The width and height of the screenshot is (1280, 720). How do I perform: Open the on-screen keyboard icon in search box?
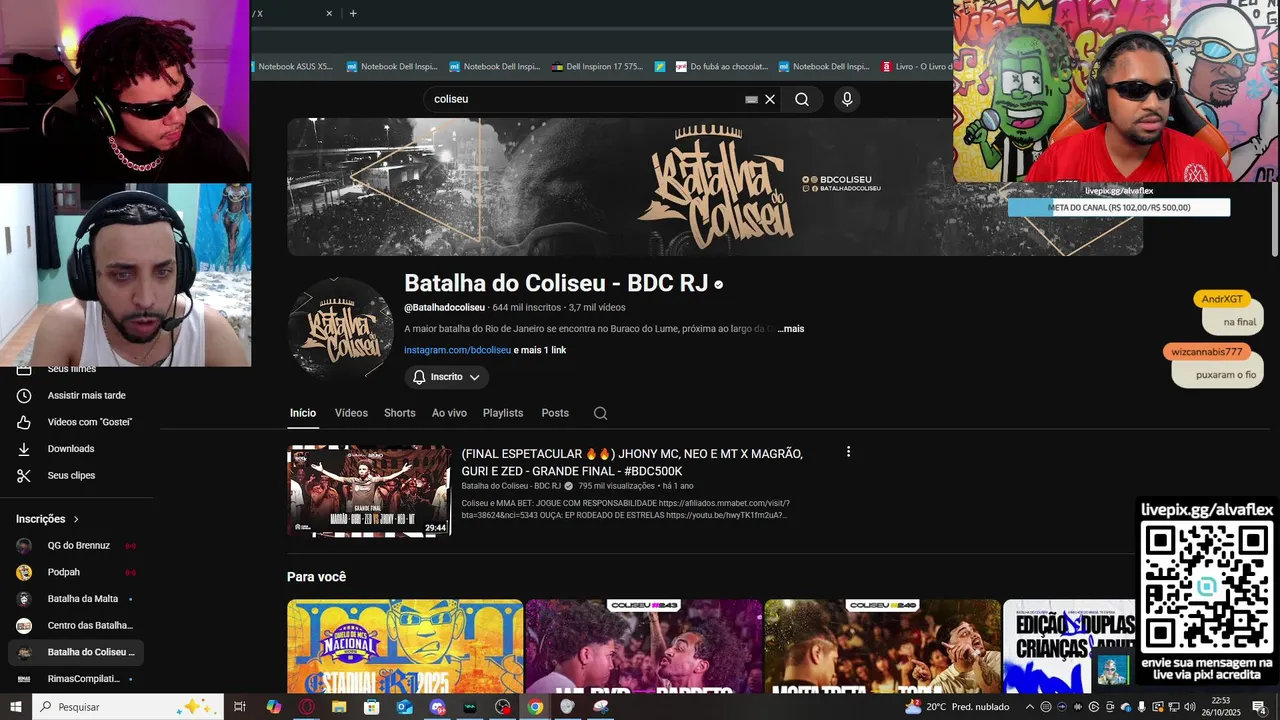click(752, 99)
